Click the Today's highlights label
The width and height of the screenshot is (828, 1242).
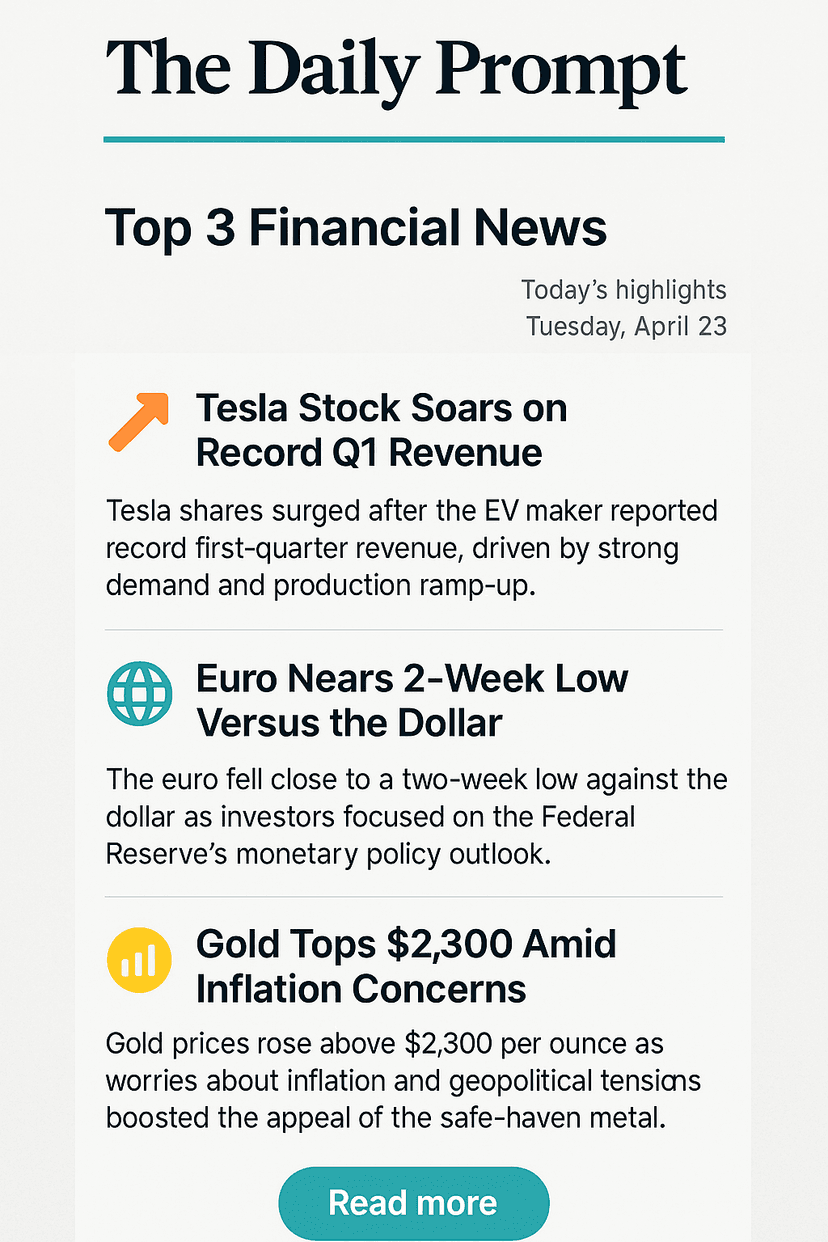(623, 290)
